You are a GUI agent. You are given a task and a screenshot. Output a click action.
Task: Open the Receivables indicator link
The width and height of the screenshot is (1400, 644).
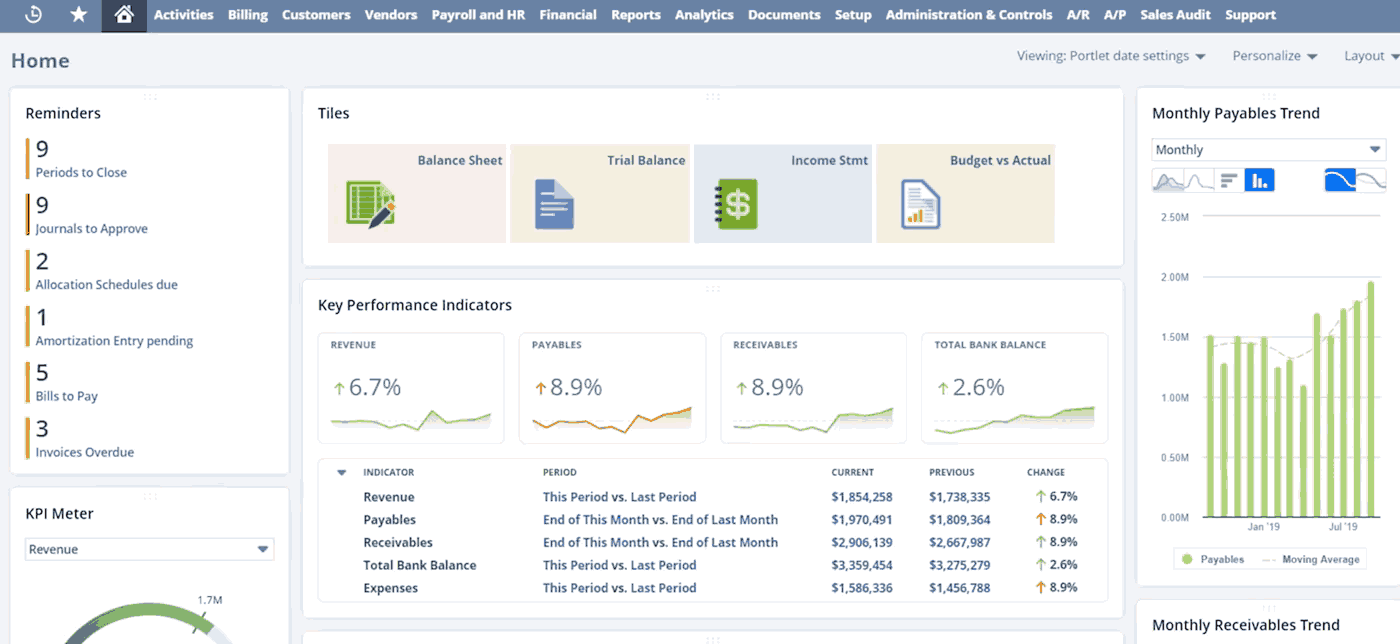[x=397, y=542]
